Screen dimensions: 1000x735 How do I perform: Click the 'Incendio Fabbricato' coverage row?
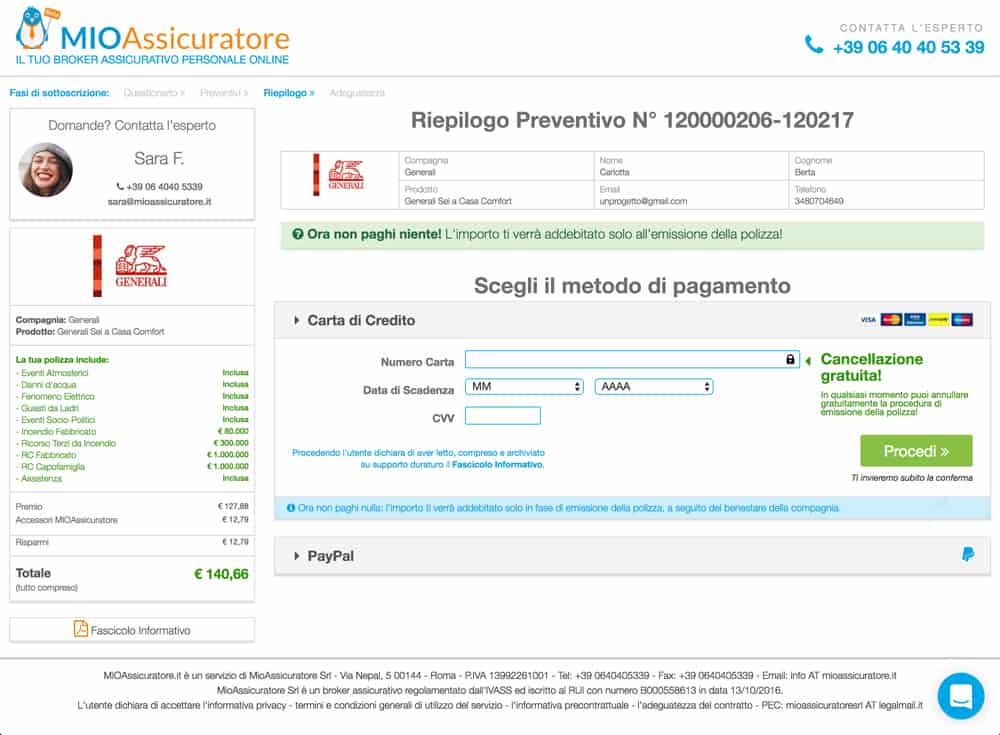click(132, 431)
